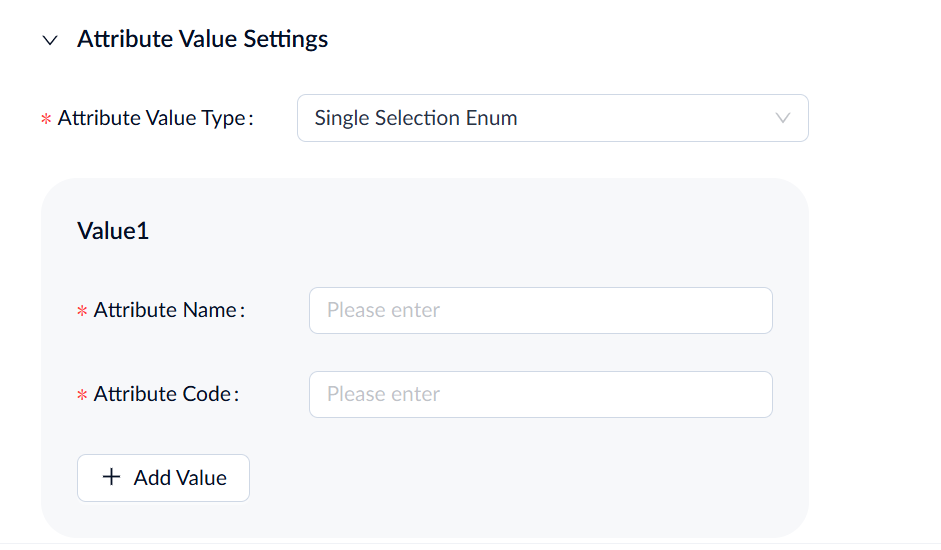Image resolution: width=941 pixels, height=550 pixels.
Task: Click the dropdown arrow beside Single Selection Enum
Action: point(783,118)
